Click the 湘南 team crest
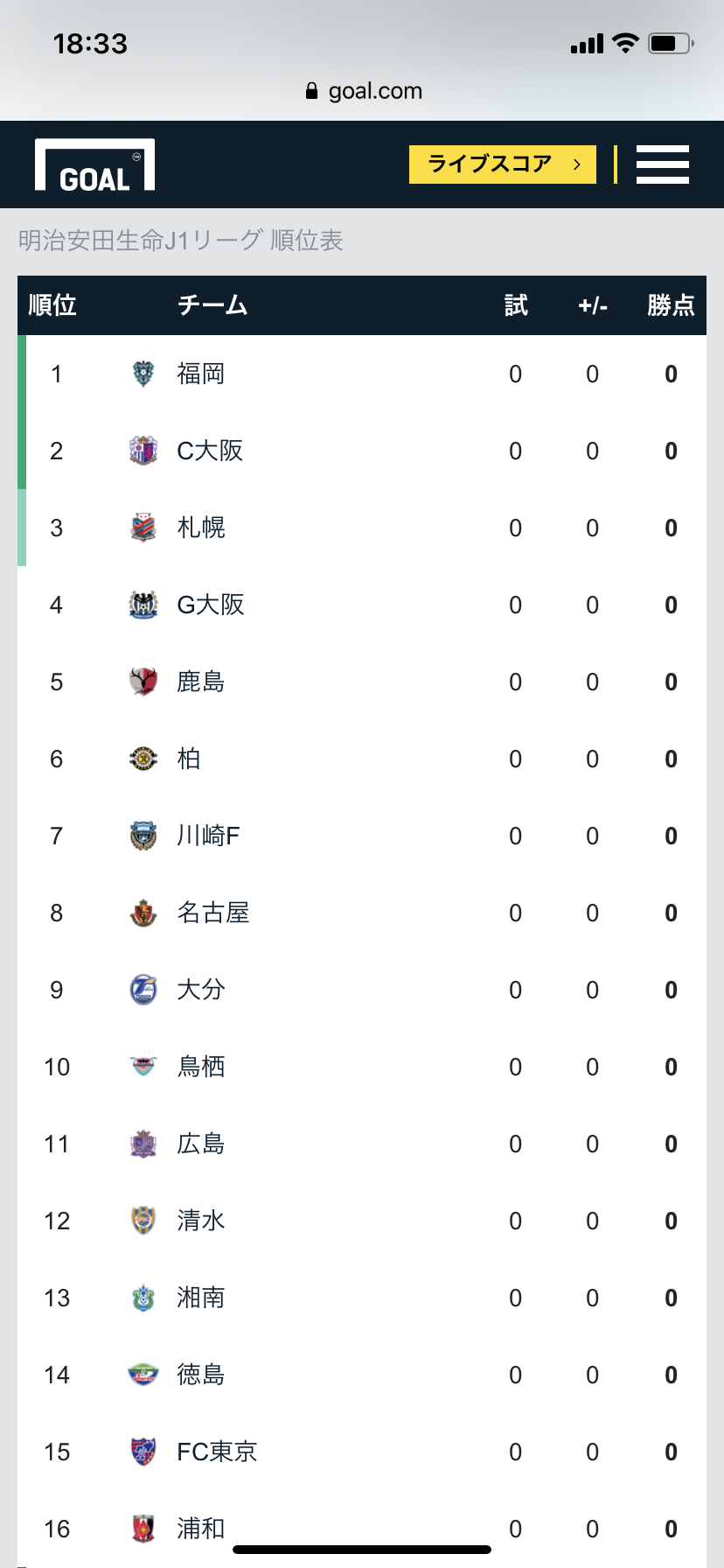 [x=143, y=1298]
